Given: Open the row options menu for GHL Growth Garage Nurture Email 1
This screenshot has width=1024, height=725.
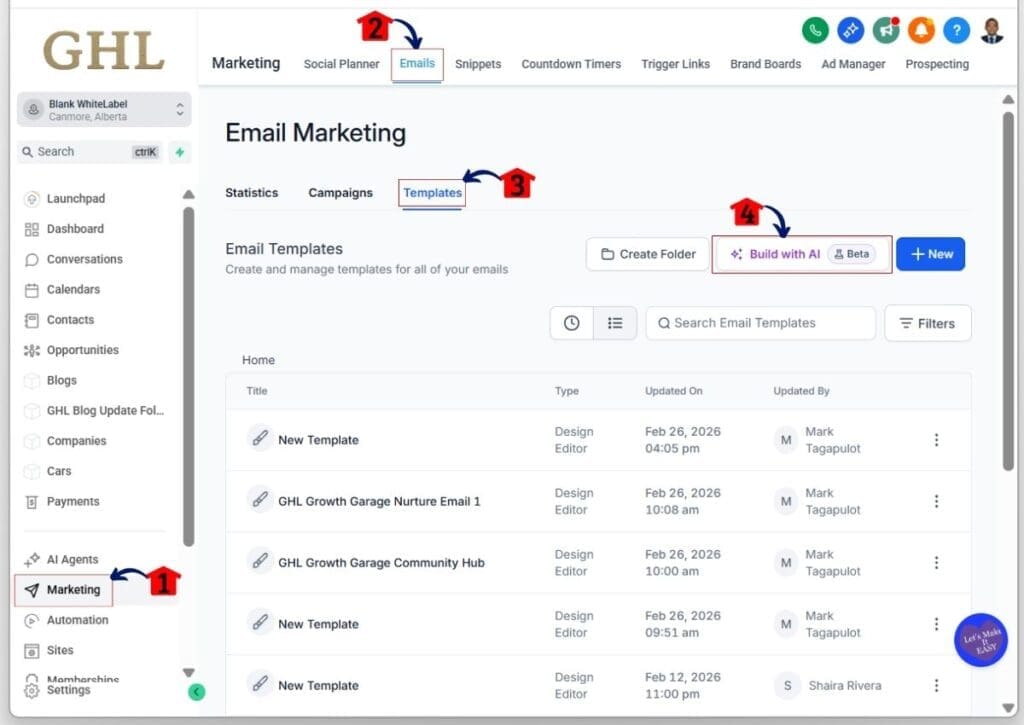Looking at the screenshot, I should coord(936,500).
